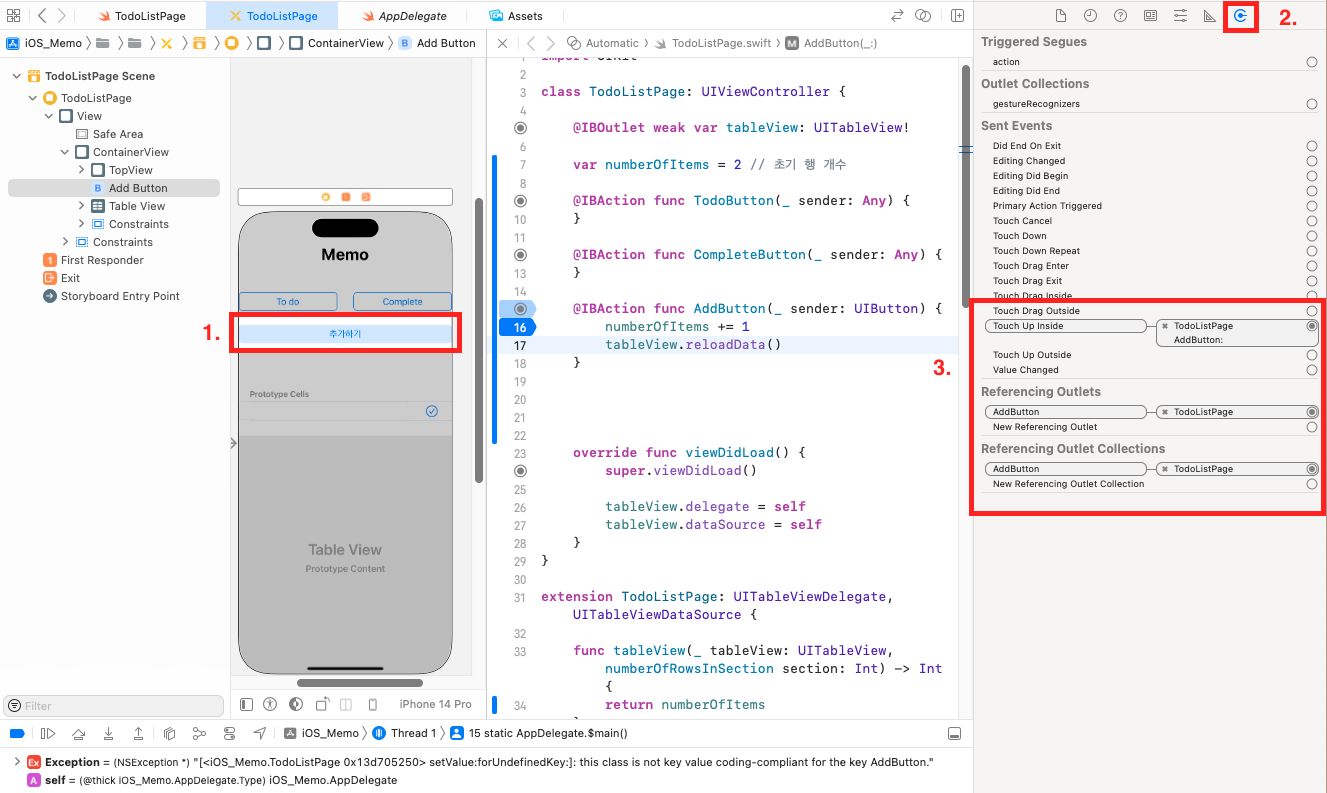Click the To do button on canvas
1327x793 pixels.
288,301
